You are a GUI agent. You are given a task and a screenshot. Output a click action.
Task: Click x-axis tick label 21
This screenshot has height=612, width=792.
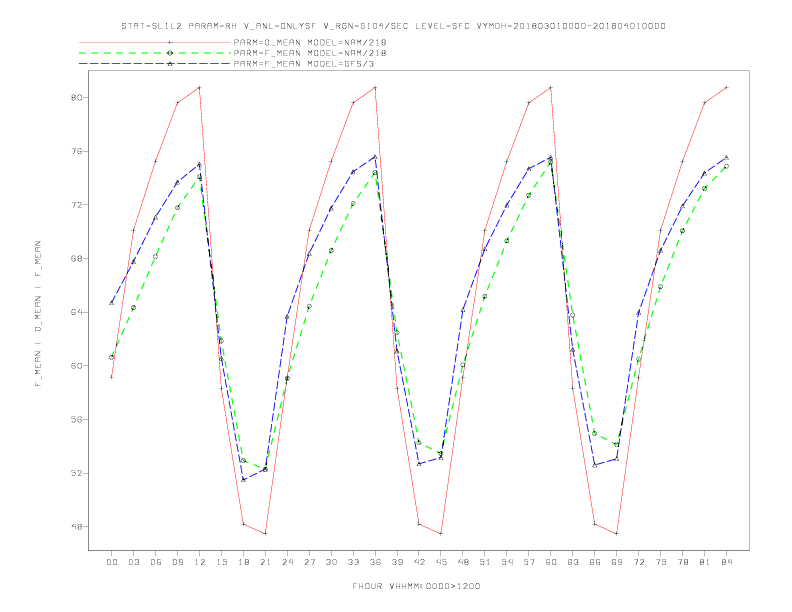coord(265,562)
